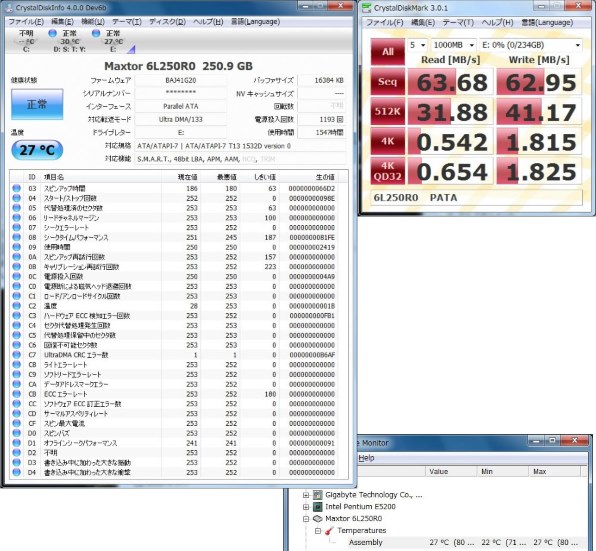Click status icon for D2 不明 row
The height and width of the screenshot is (551, 596).
coord(16,453)
